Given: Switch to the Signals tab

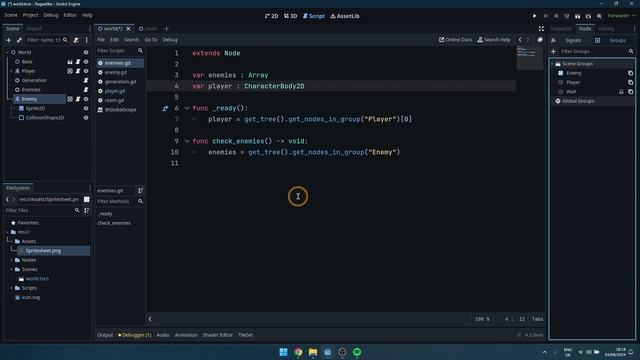Looking at the screenshot, I should [573, 40].
